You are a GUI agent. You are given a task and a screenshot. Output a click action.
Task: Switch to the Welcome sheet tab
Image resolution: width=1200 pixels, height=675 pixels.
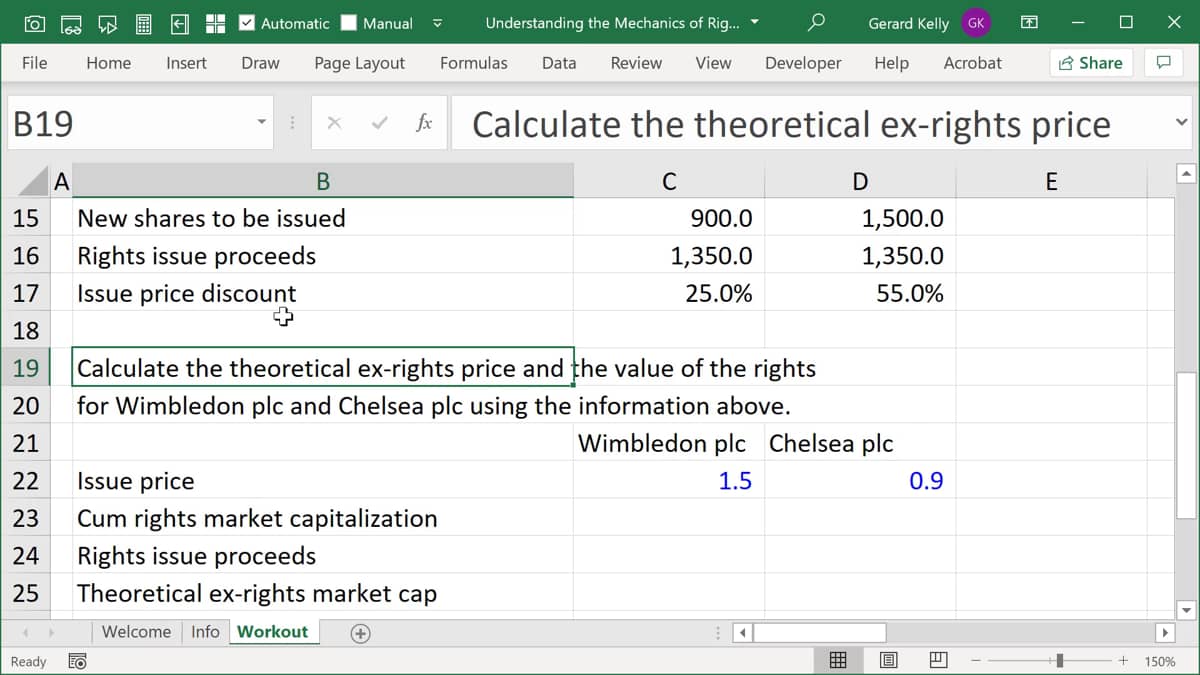(x=136, y=632)
